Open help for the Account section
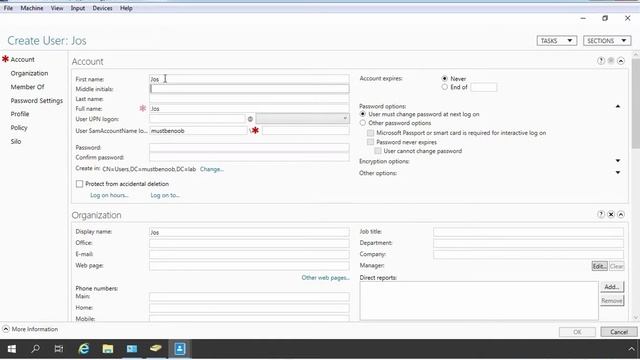 coord(601,61)
